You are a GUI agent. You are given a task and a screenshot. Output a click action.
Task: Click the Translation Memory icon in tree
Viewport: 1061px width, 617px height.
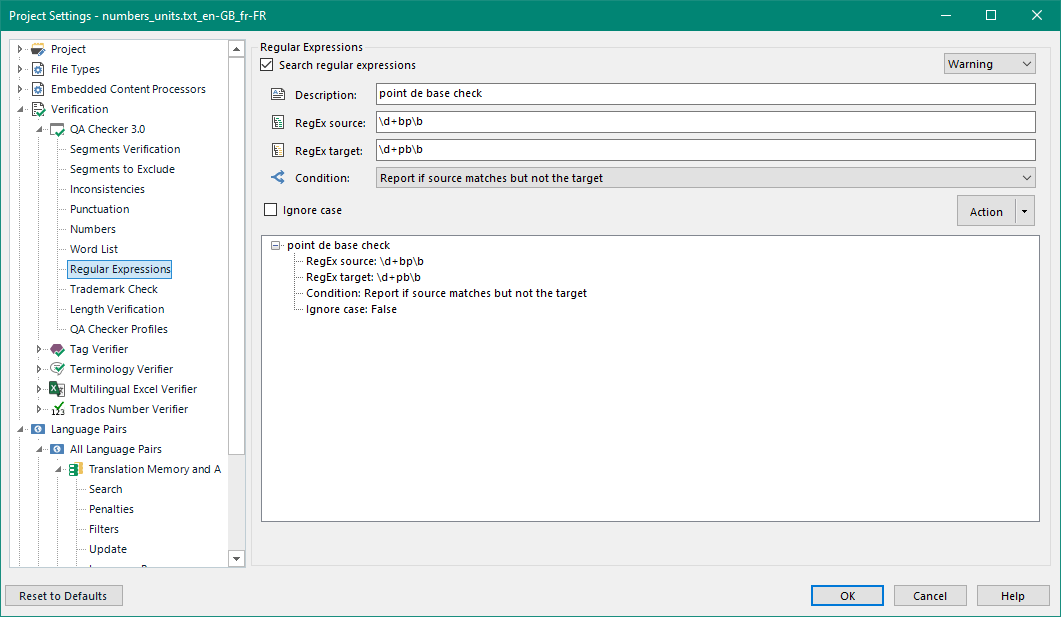(76, 469)
